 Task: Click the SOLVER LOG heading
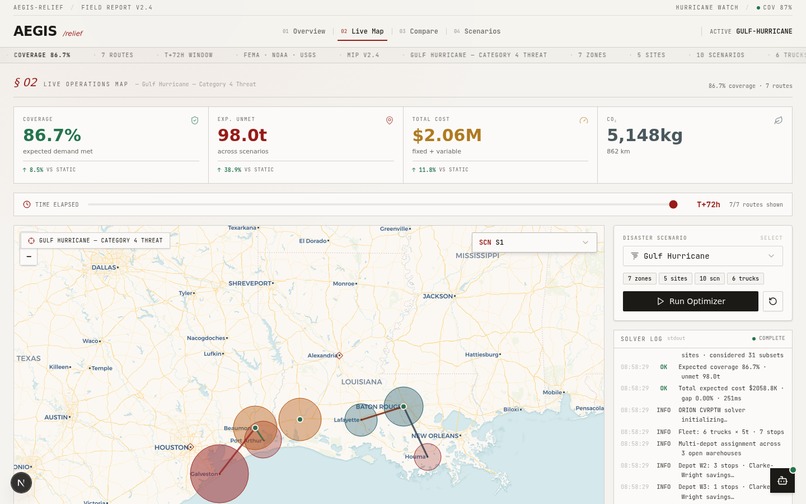pos(641,338)
